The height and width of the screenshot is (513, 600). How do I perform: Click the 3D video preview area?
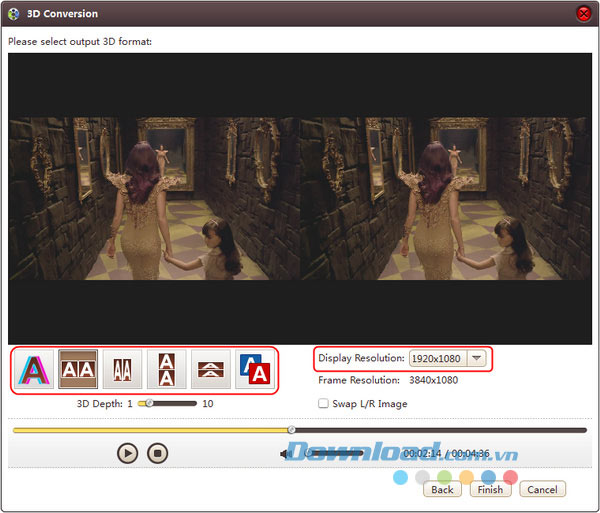[300, 199]
